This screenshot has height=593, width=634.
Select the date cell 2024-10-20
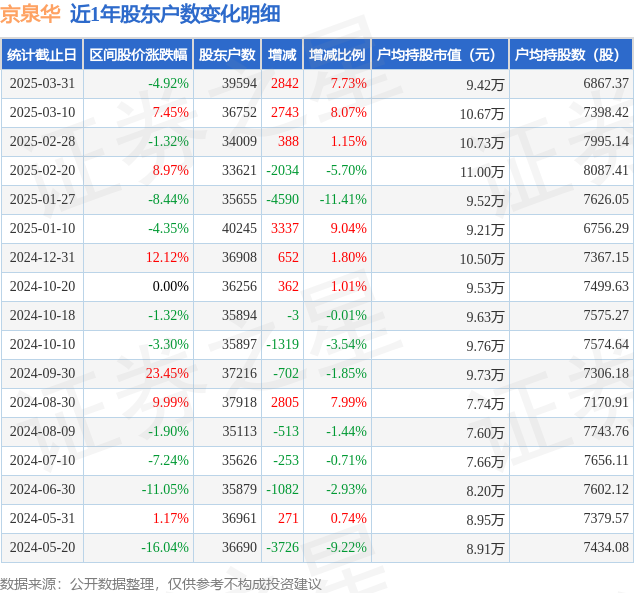click(x=42, y=286)
